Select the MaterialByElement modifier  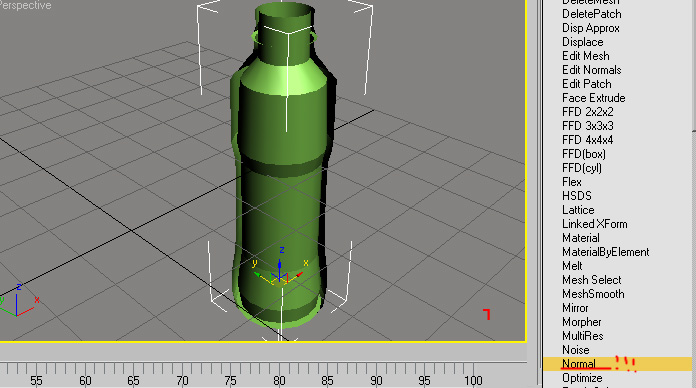click(x=605, y=252)
